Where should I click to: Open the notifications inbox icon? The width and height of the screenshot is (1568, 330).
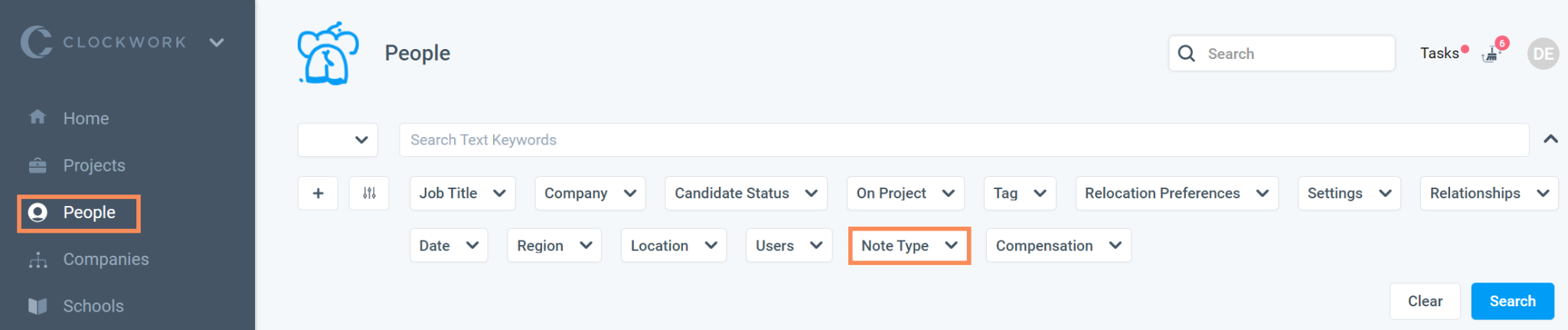[x=1491, y=54]
